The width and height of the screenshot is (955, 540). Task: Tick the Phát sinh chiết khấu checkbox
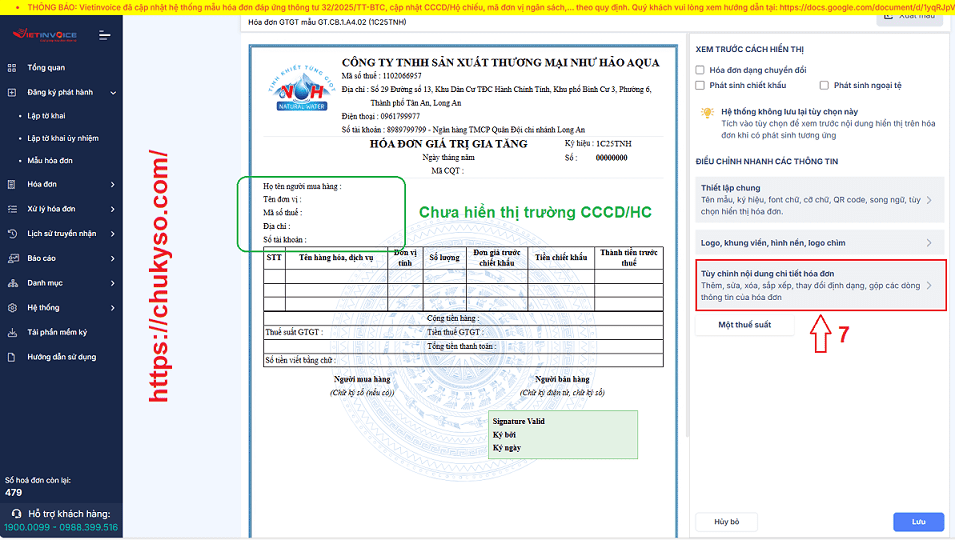pyautogui.click(x=700, y=85)
